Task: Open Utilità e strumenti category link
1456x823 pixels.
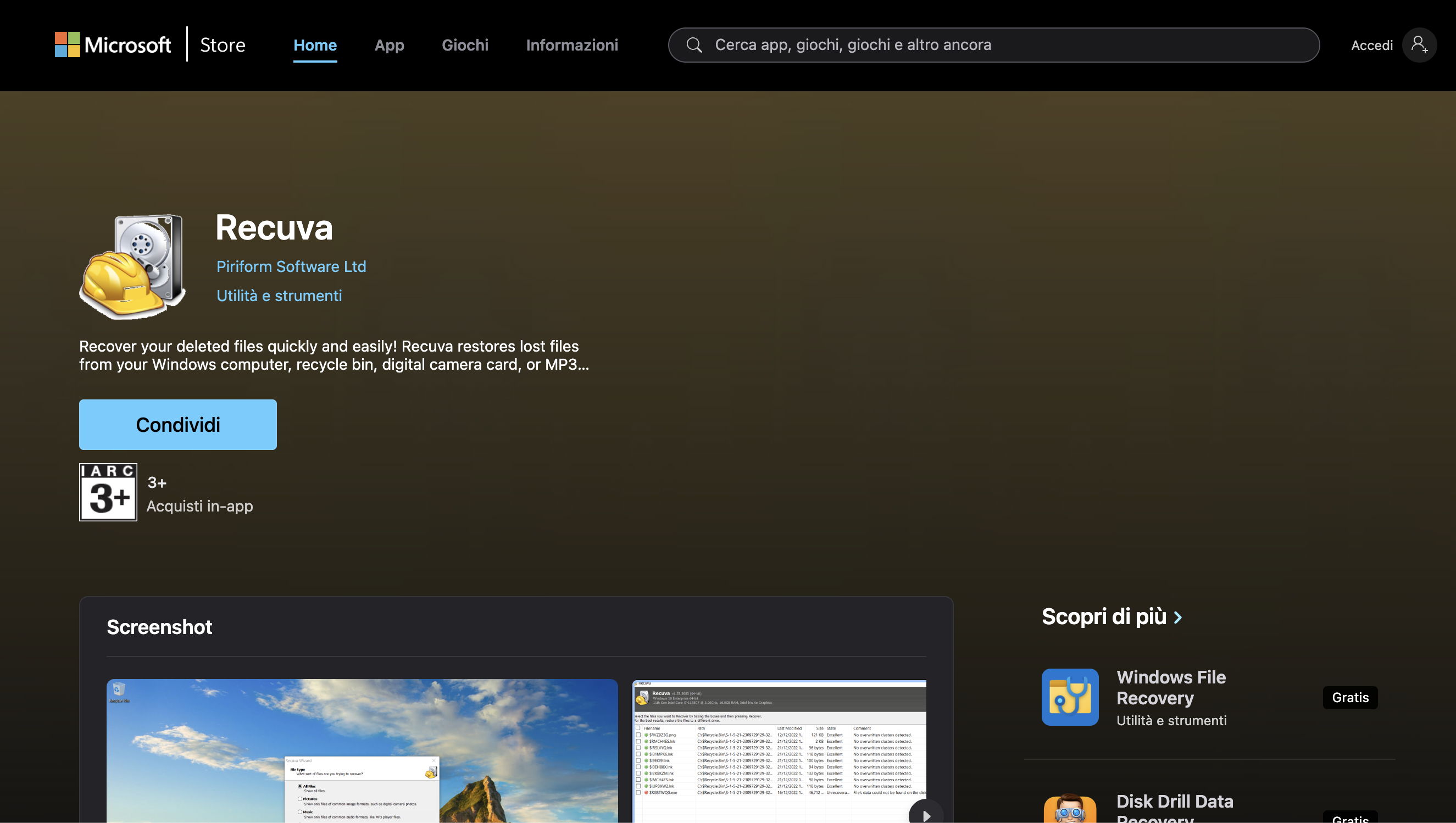Action: coord(279,296)
